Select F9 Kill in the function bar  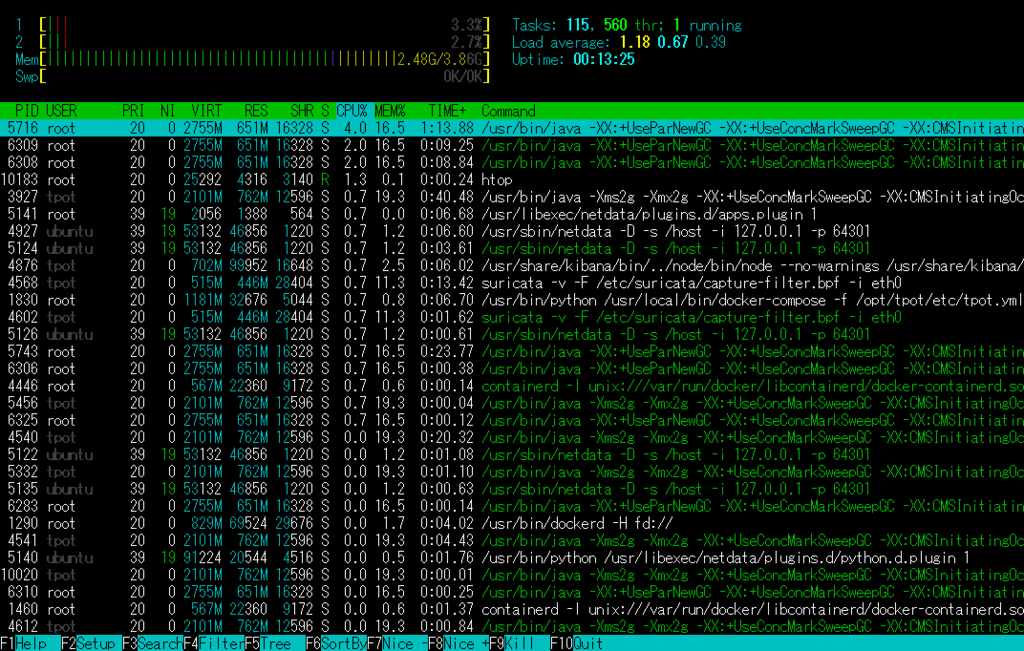(x=519, y=643)
